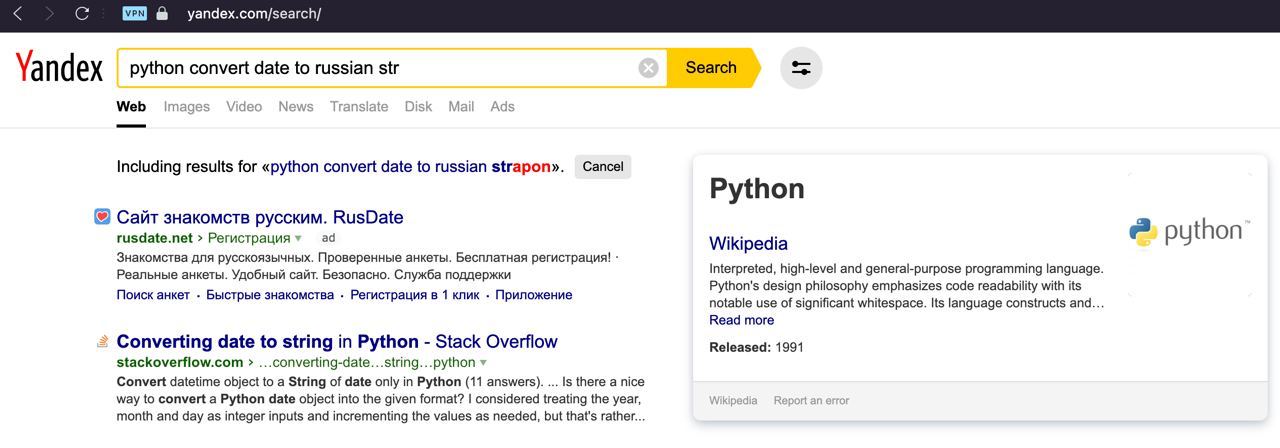Viewport: 1280px width, 448px height.
Task: Click the Stack Overflow favicon
Action: 102,342
